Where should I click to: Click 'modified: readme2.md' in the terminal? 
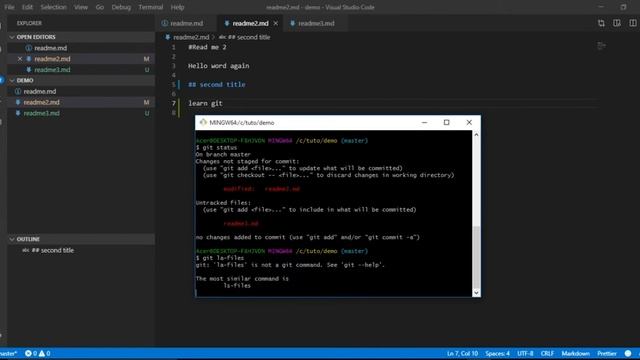click(262, 189)
